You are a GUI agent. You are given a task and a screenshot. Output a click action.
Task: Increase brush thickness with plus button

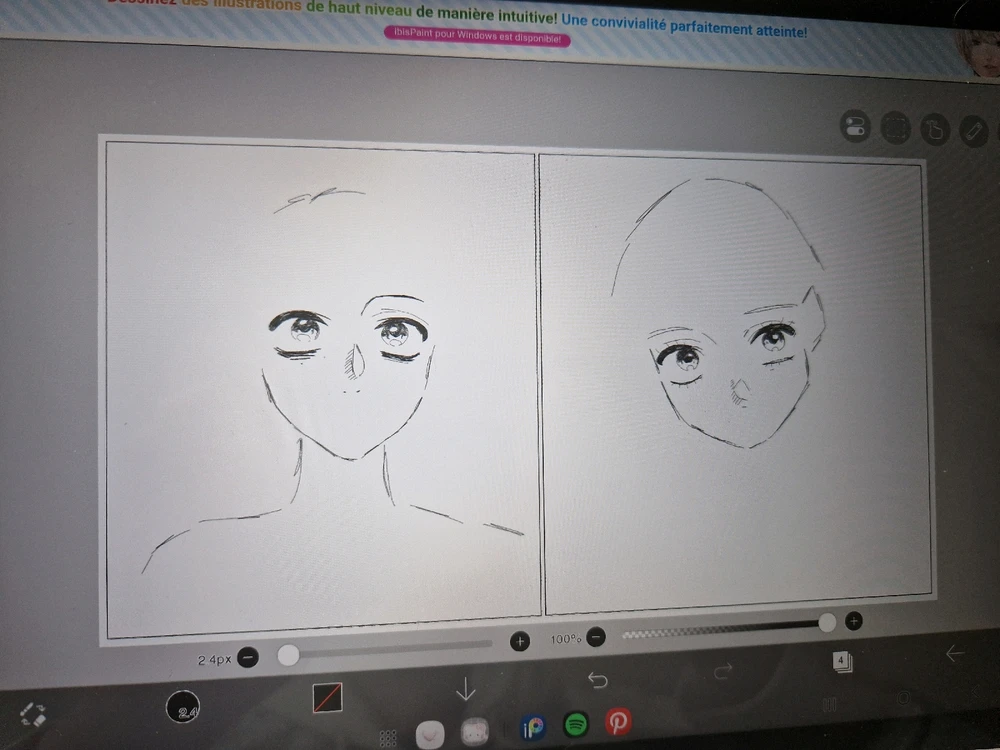(520, 642)
